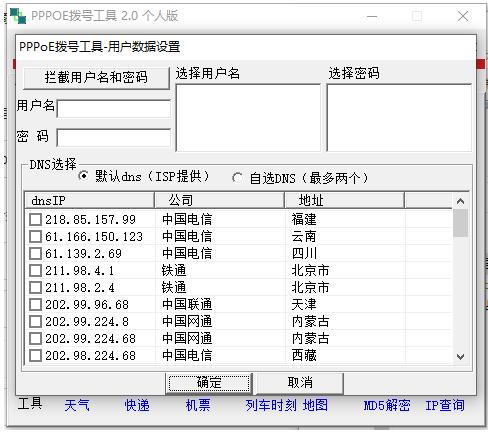Click inside the 选择用户名 list box
The height and width of the screenshot is (432, 488).
(x=248, y=118)
